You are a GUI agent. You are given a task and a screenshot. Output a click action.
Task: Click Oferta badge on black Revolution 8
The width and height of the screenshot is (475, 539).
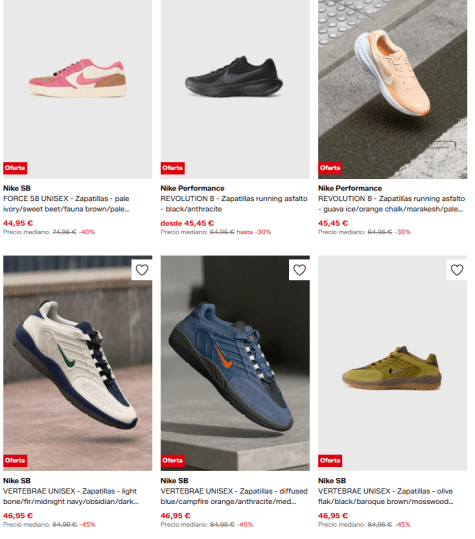coord(173,168)
